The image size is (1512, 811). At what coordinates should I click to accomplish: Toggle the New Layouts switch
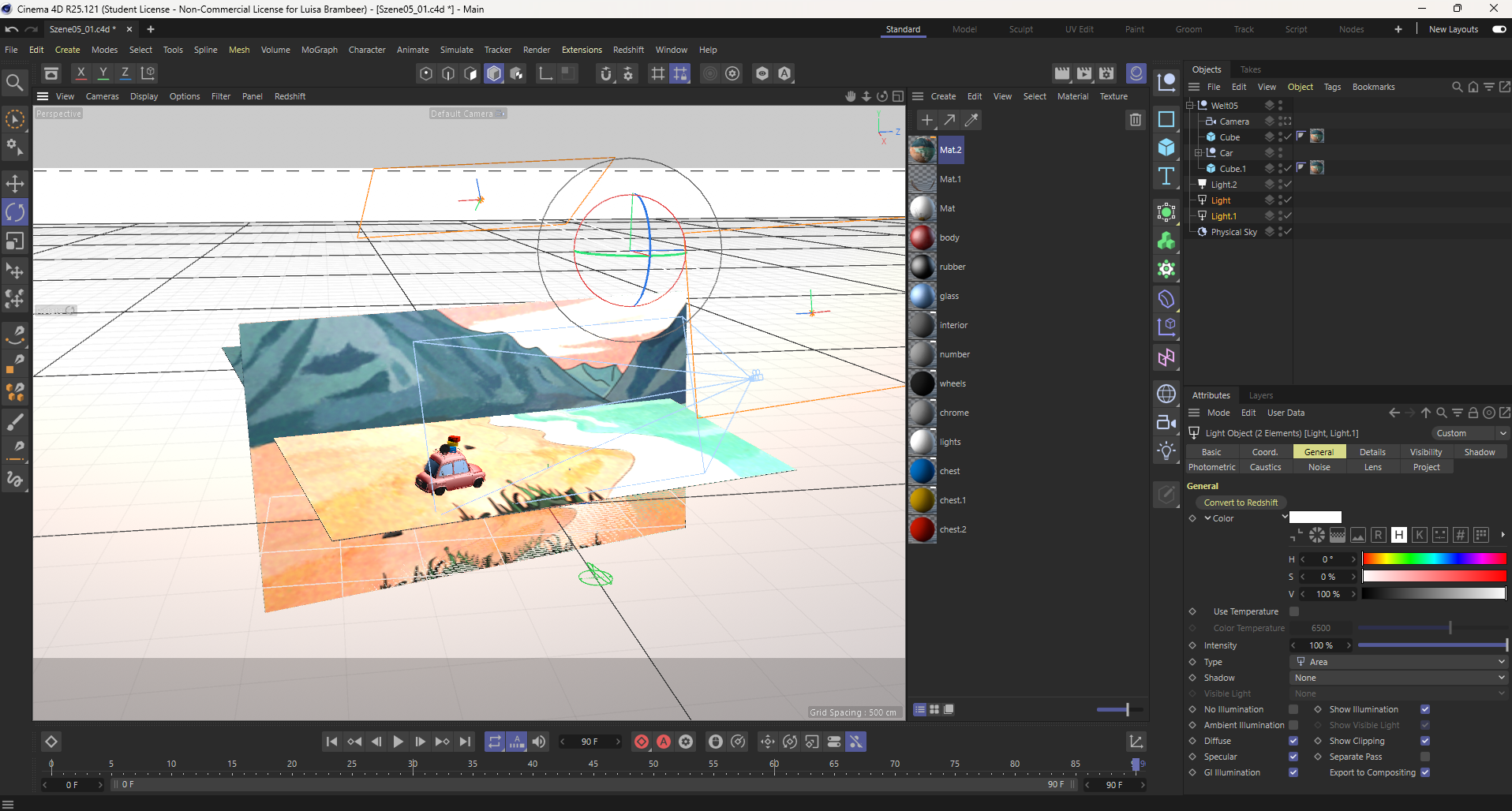[1499, 29]
